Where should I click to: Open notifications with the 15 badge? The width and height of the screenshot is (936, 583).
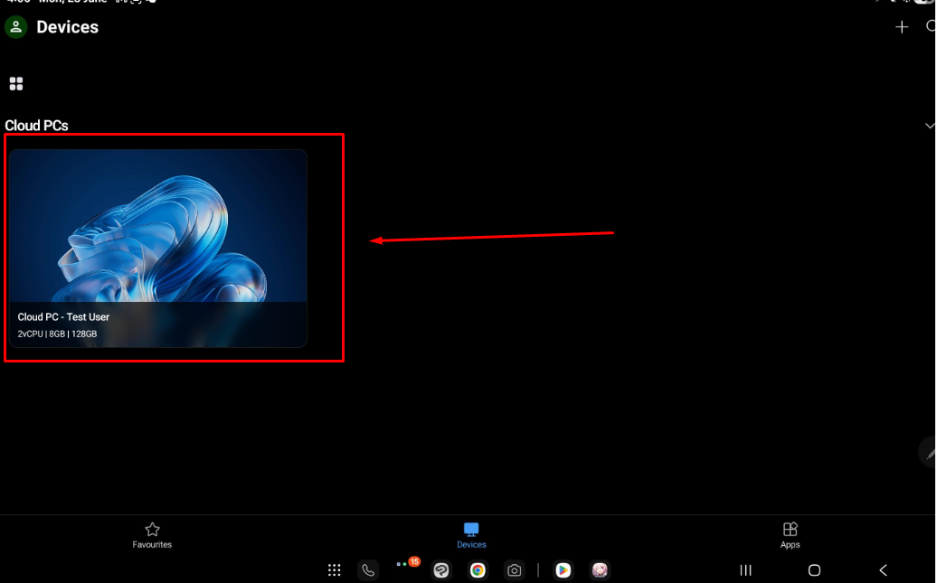click(408, 563)
